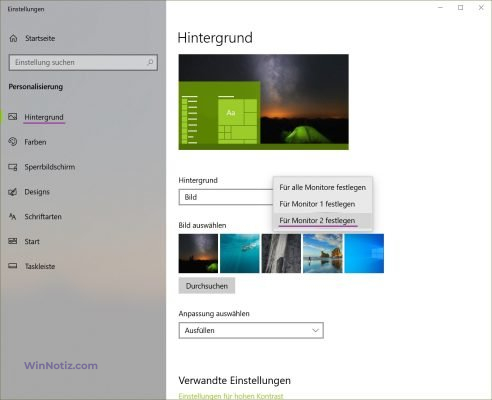Click the Taskleiste bar icon
Image resolution: width=492 pixels, height=400 pixels.
click(x=13, y=266)
